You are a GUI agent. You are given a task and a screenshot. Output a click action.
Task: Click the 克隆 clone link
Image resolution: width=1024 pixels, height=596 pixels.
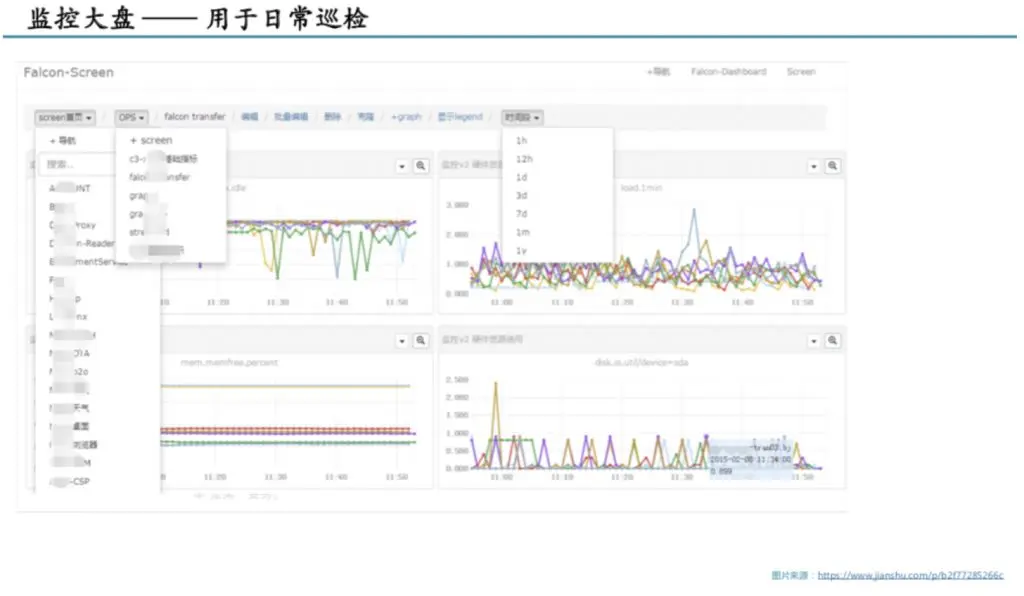coord(366,117)
